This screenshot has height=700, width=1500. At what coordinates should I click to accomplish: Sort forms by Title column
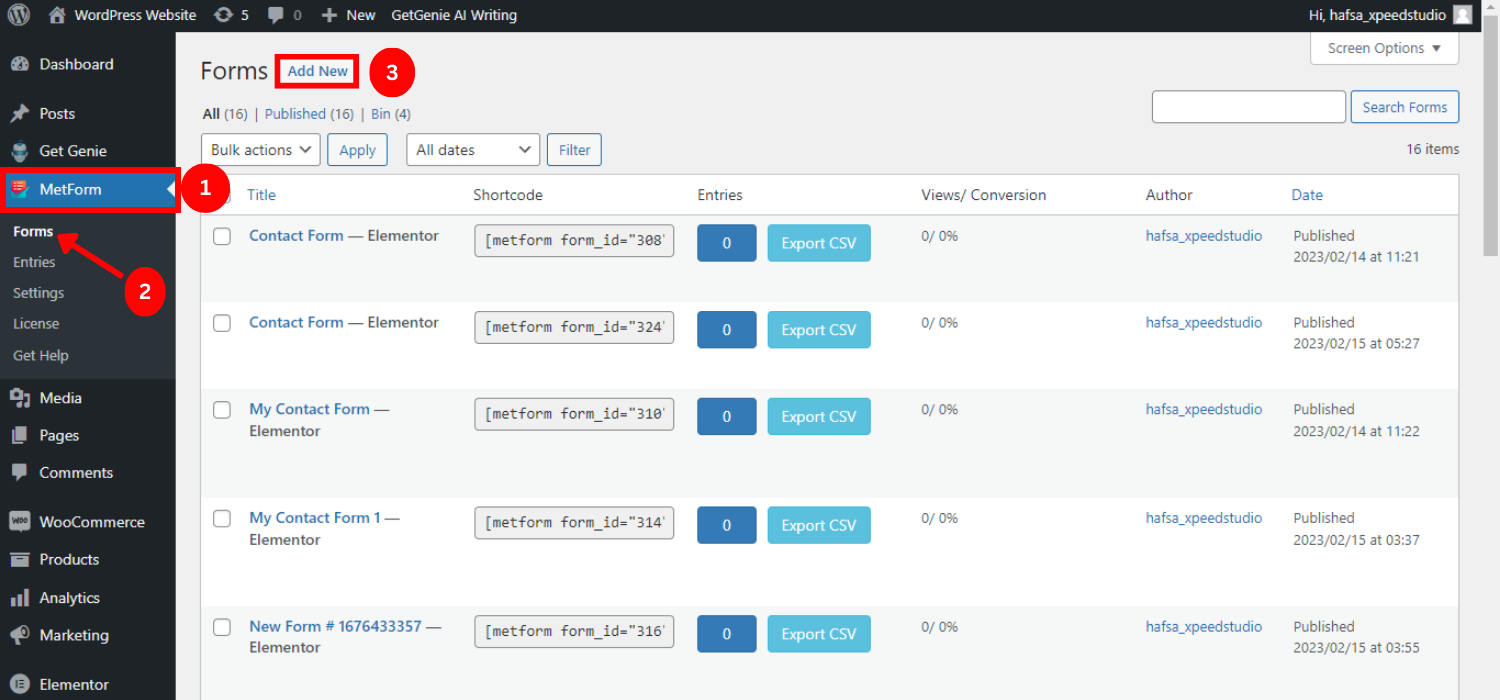[x=261, y=195]
